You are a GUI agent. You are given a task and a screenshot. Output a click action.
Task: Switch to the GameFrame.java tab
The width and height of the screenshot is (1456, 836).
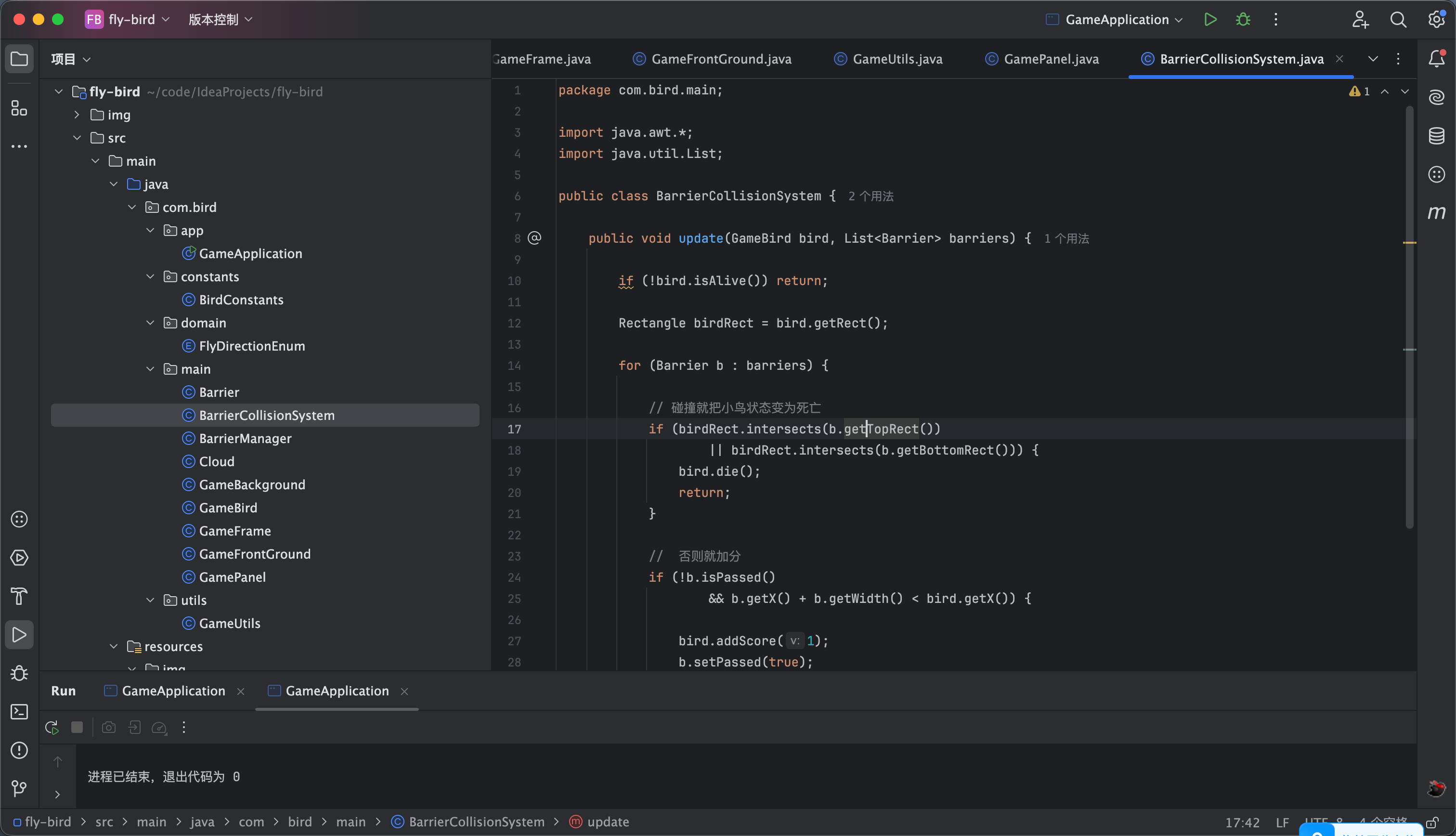tap(542, 59)
